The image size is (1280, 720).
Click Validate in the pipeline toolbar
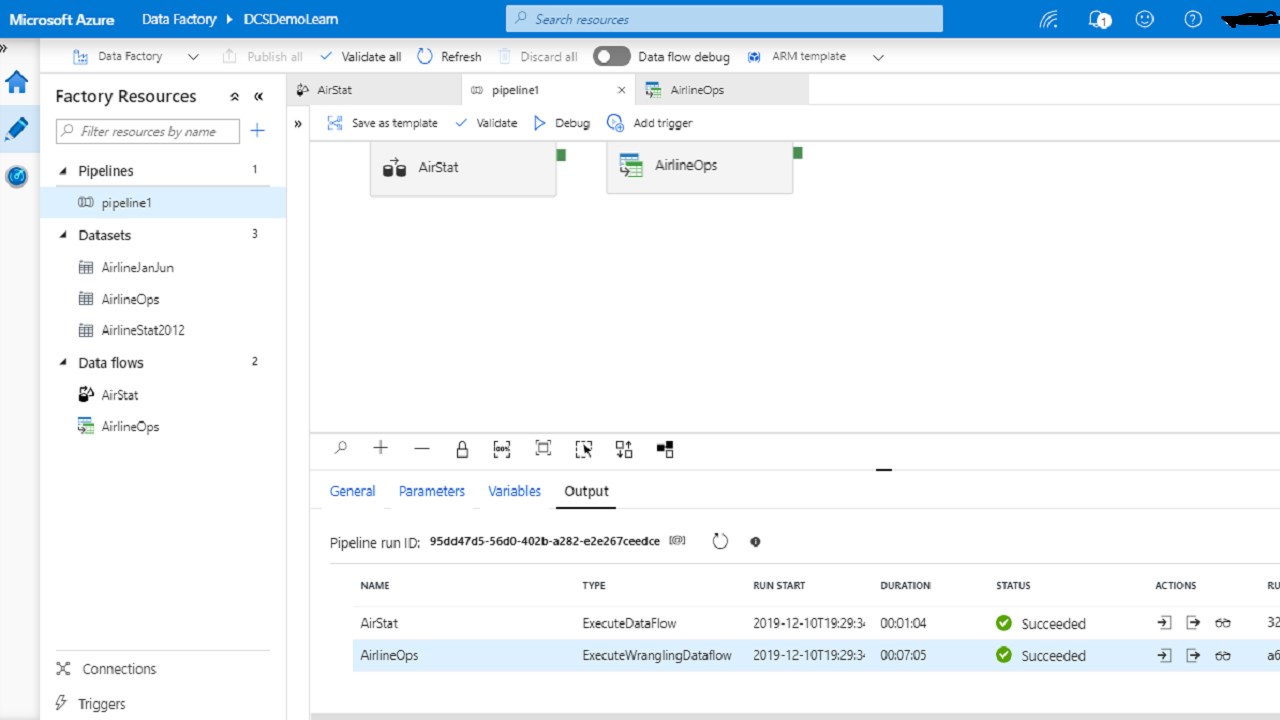click(x=486, y=123)
